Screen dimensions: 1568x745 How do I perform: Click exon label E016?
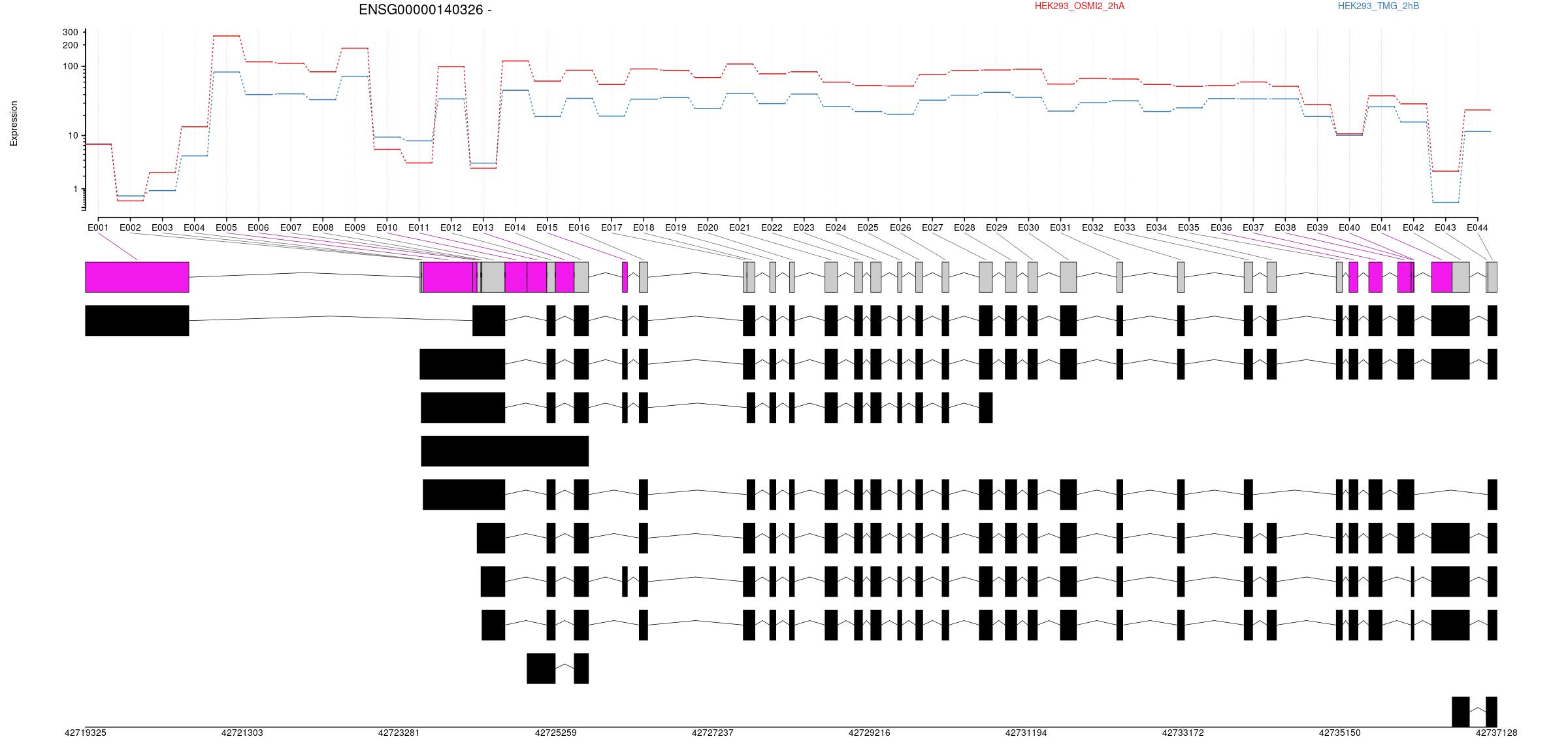click(579, 227)
